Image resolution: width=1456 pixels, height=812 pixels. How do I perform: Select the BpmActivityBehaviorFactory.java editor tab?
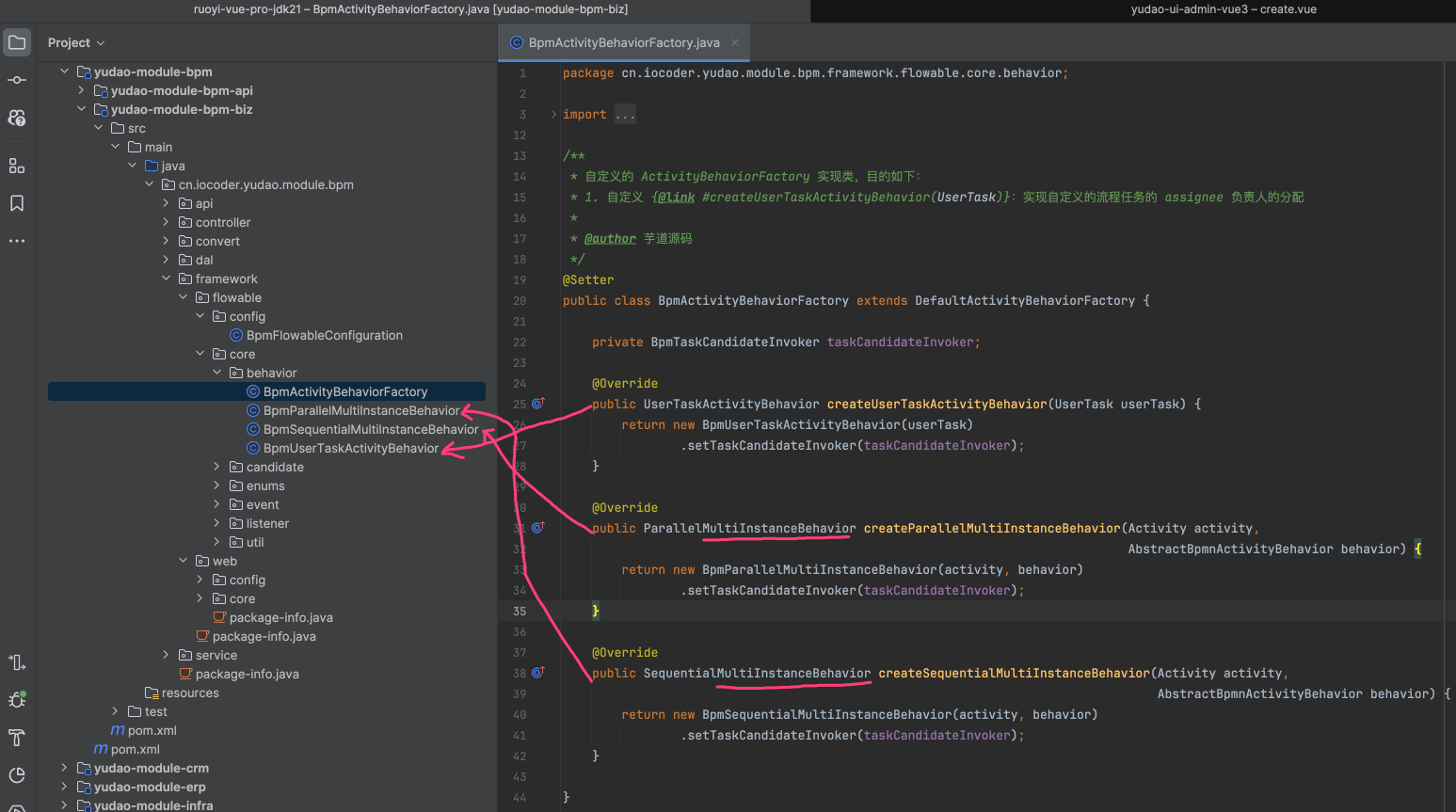tap(623, 42)
